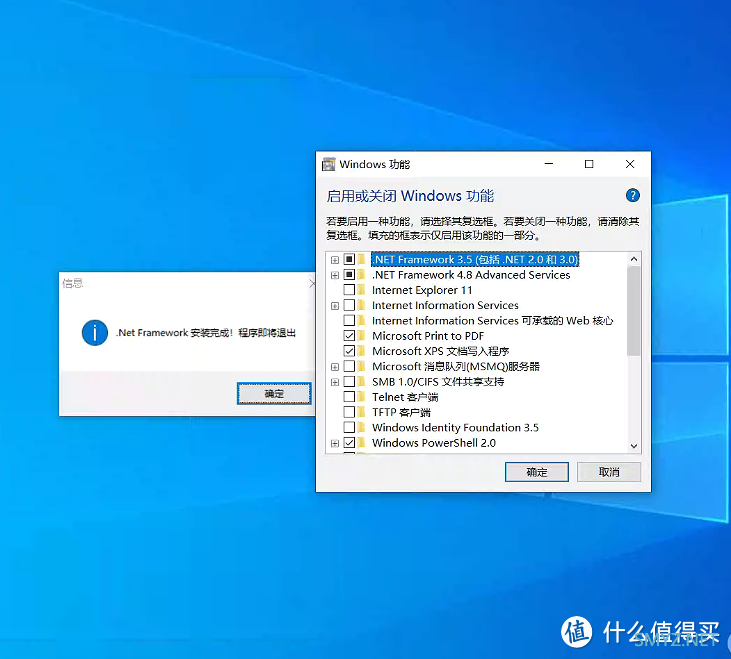The height and width of the screenshot is (659, 731).
Task: Expand the .NET Framework 3.5 node
Action: pyautogui.click(x=335, y=260)
